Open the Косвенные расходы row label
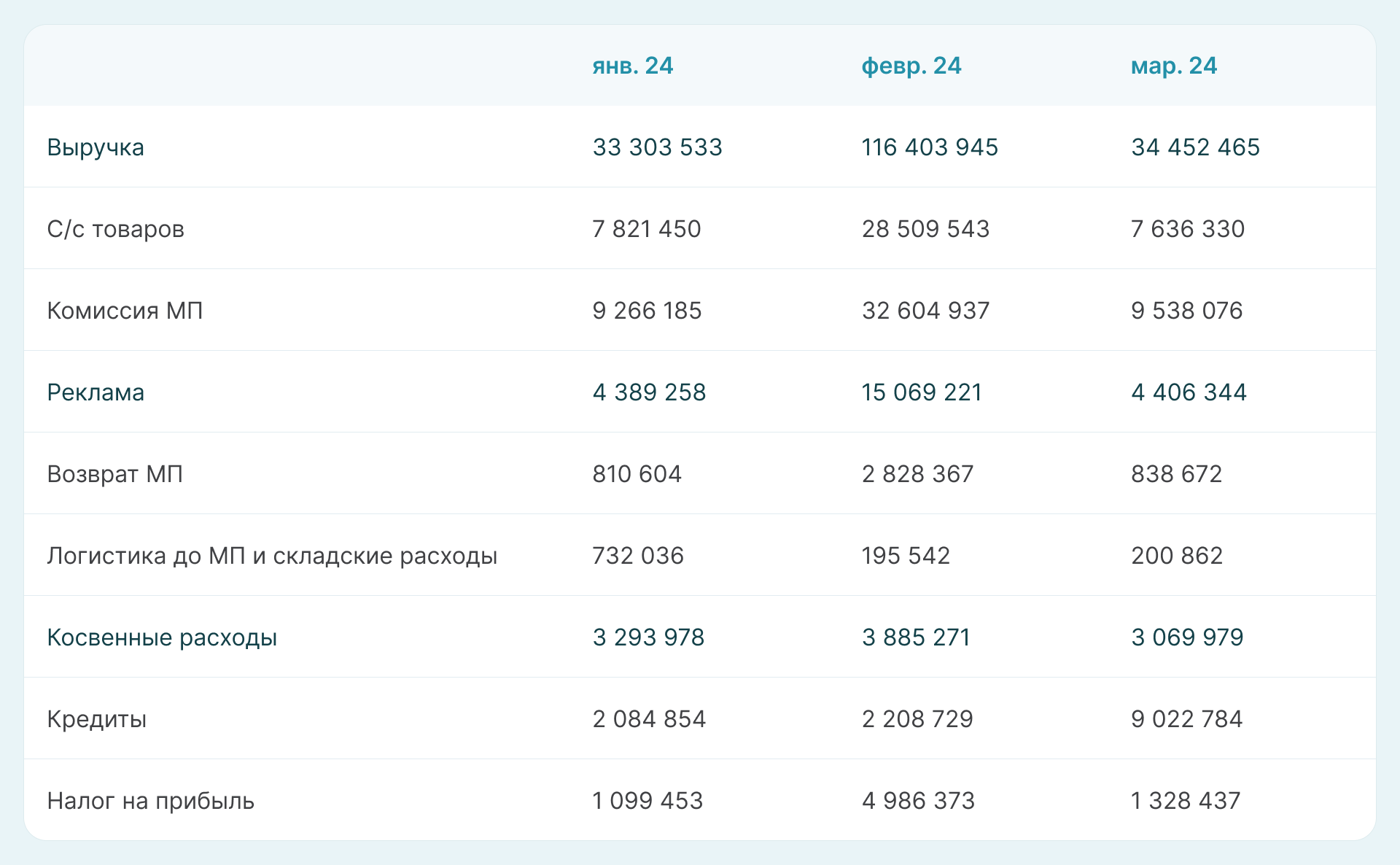The width and height of the screenshot is (1400, 865). [x=162, y=637]
